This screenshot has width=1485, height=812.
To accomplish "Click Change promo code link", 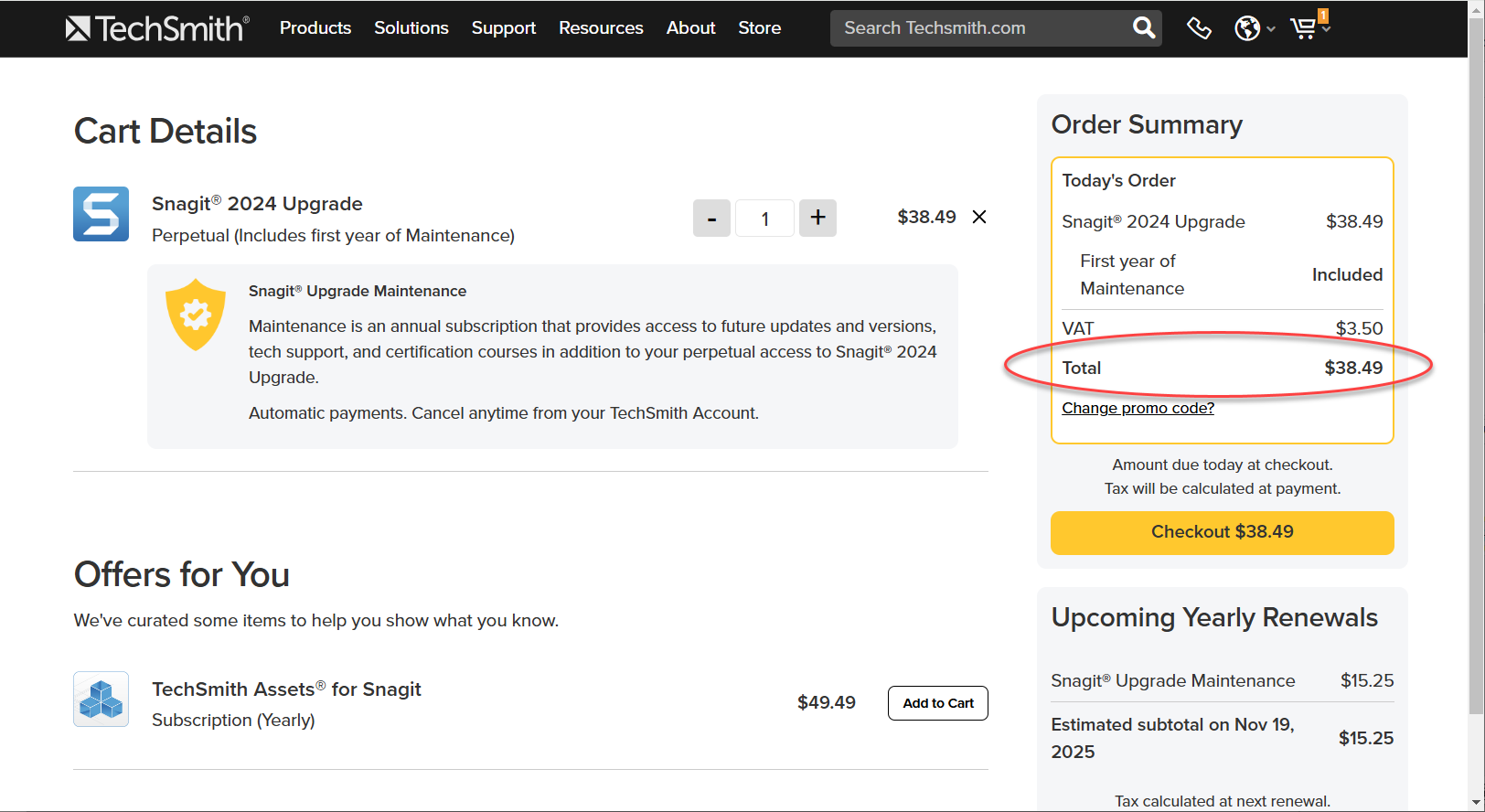I will tap(1138, 408).
